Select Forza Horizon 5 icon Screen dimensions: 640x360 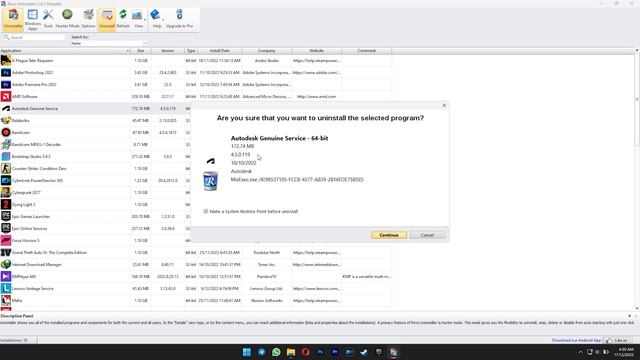(6, 240)
